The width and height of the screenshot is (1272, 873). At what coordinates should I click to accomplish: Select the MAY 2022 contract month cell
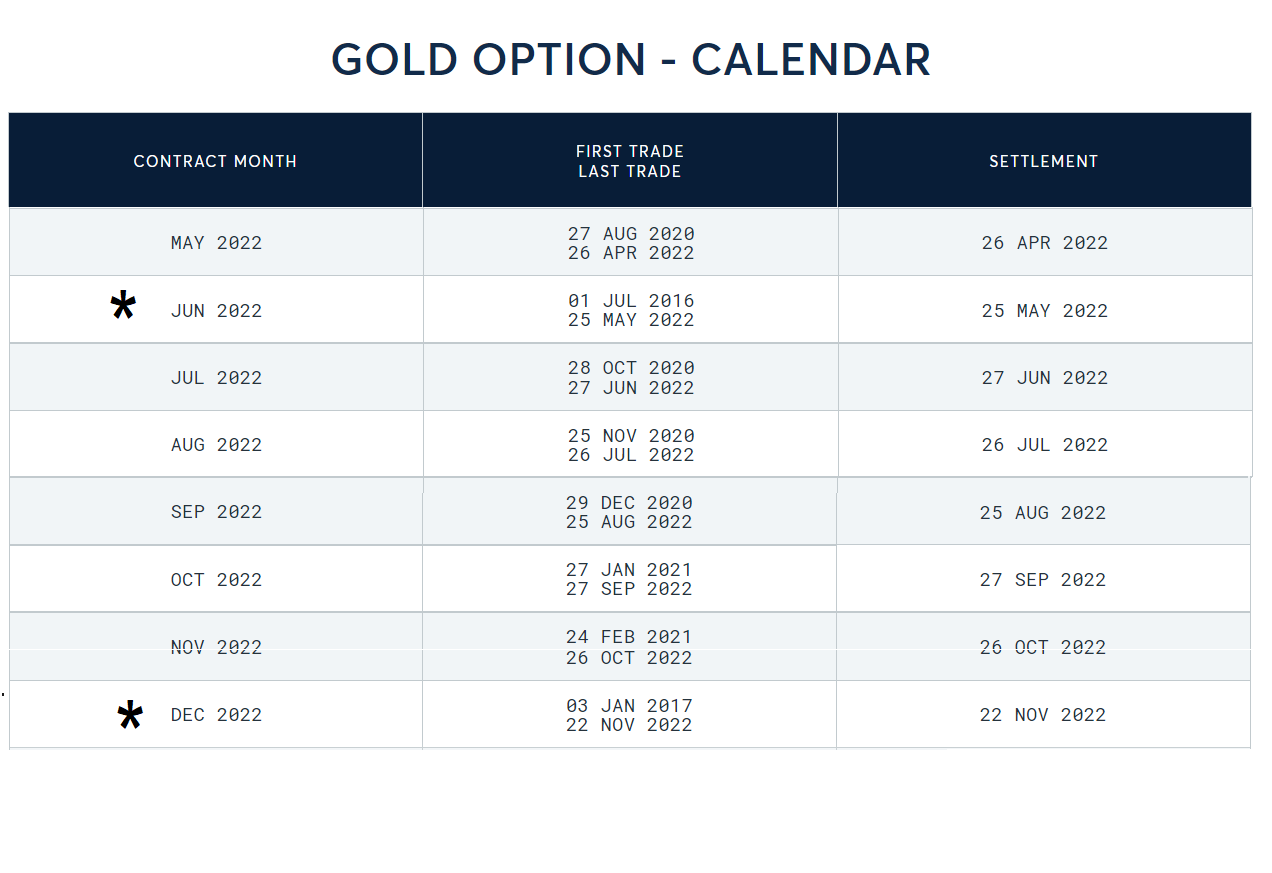(216, 243)
